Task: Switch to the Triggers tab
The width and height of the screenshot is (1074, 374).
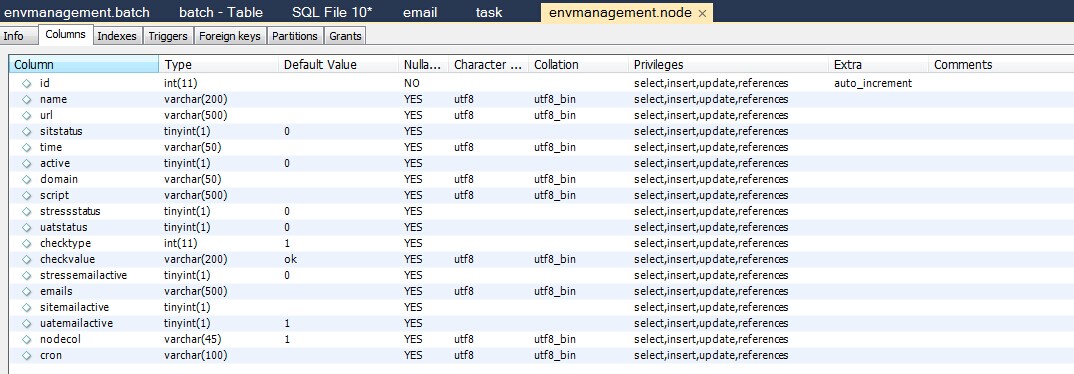Action: pos(168,36)
